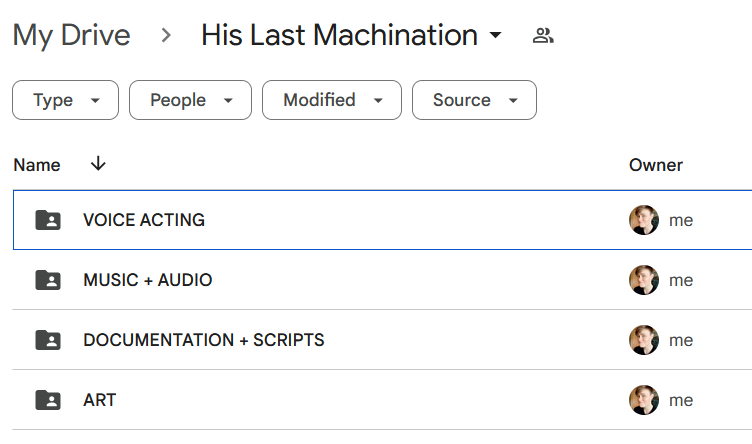Image resolution: width=752 pixels, height=444 pixels.
Task: Click owner avatar in VOICE ACTING row
Action: pos(644,220)
